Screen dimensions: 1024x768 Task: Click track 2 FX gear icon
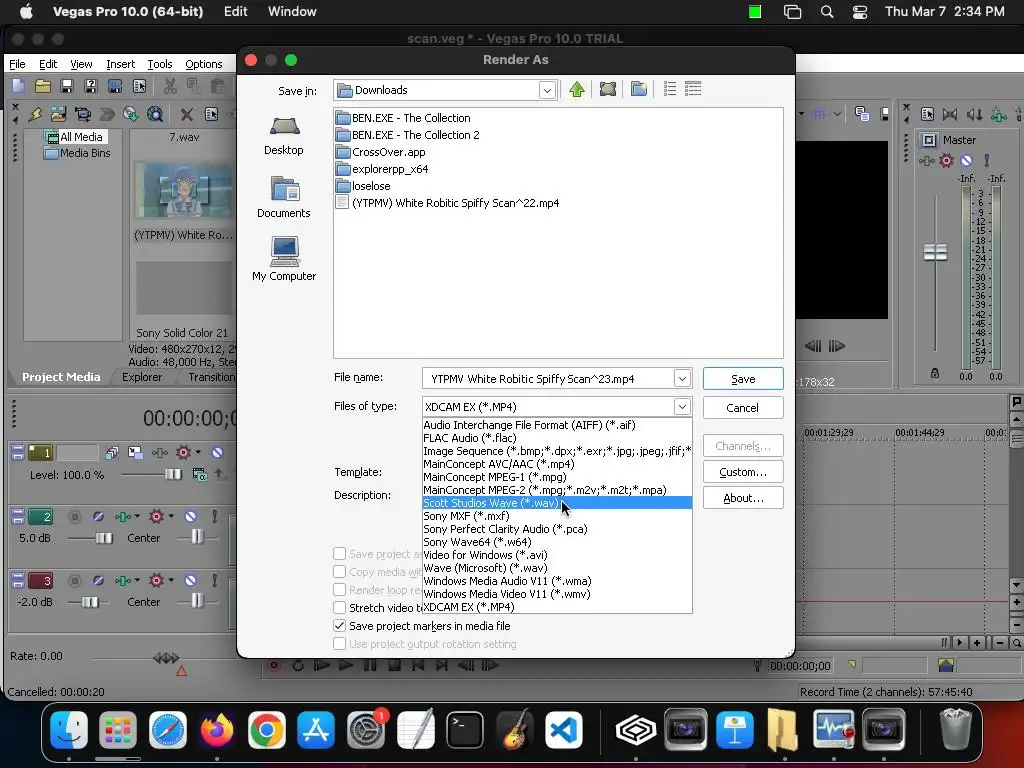click(x=156, y=517)
